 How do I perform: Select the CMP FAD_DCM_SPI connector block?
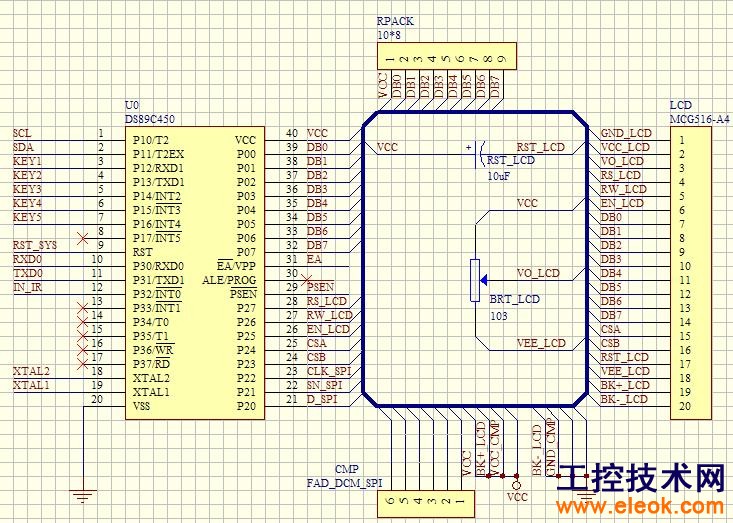[425, 504]
